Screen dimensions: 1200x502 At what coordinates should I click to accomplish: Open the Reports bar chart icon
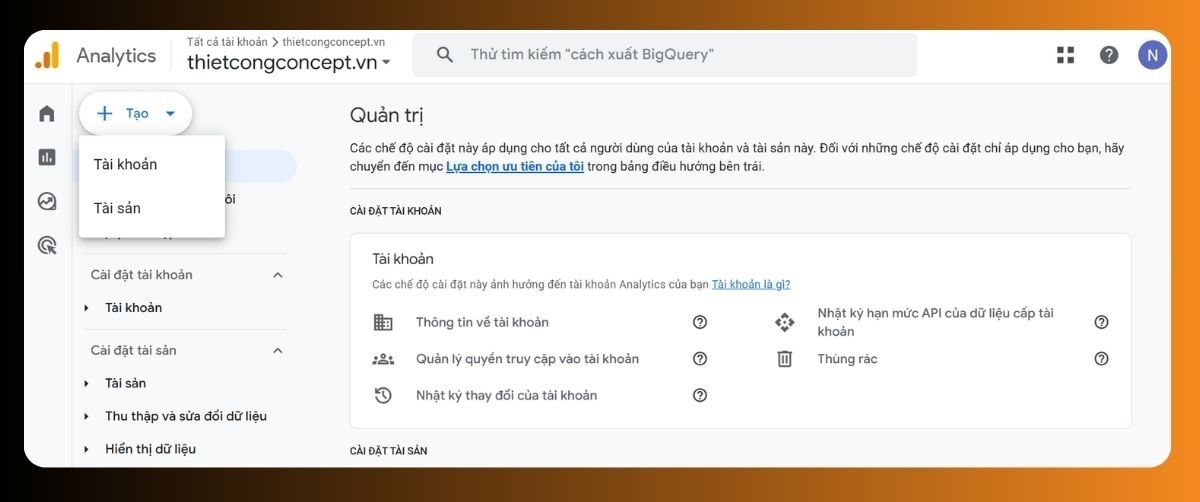point(47,157)
